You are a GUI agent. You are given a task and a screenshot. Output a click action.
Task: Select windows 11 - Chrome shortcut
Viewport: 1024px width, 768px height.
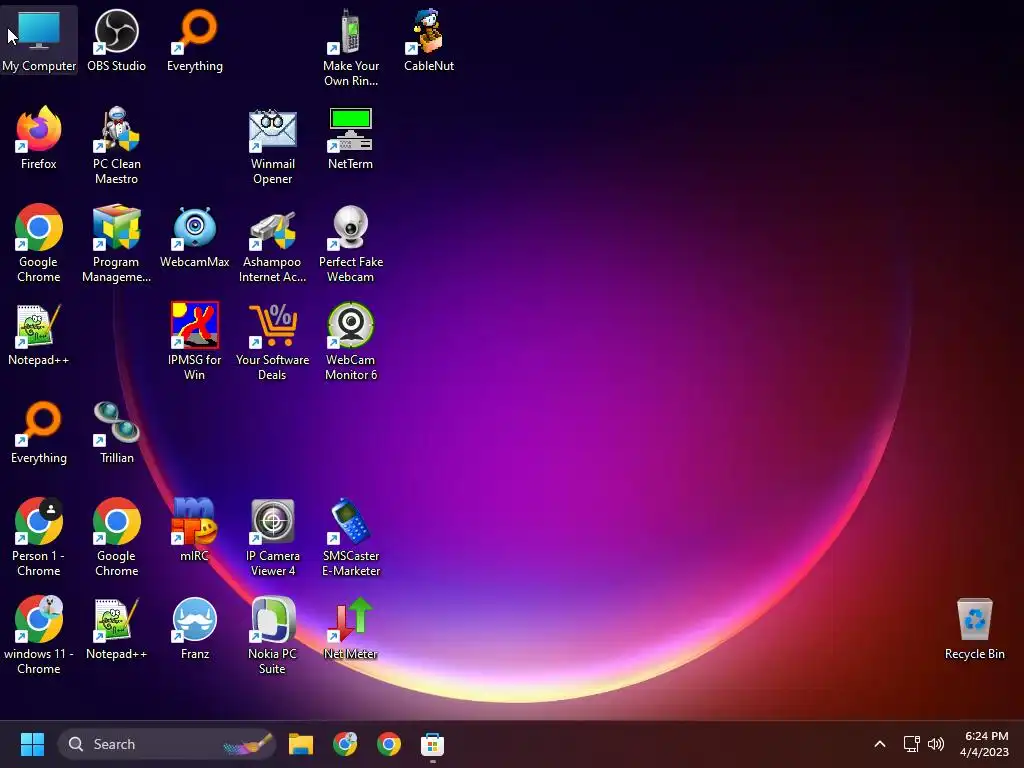39,635
